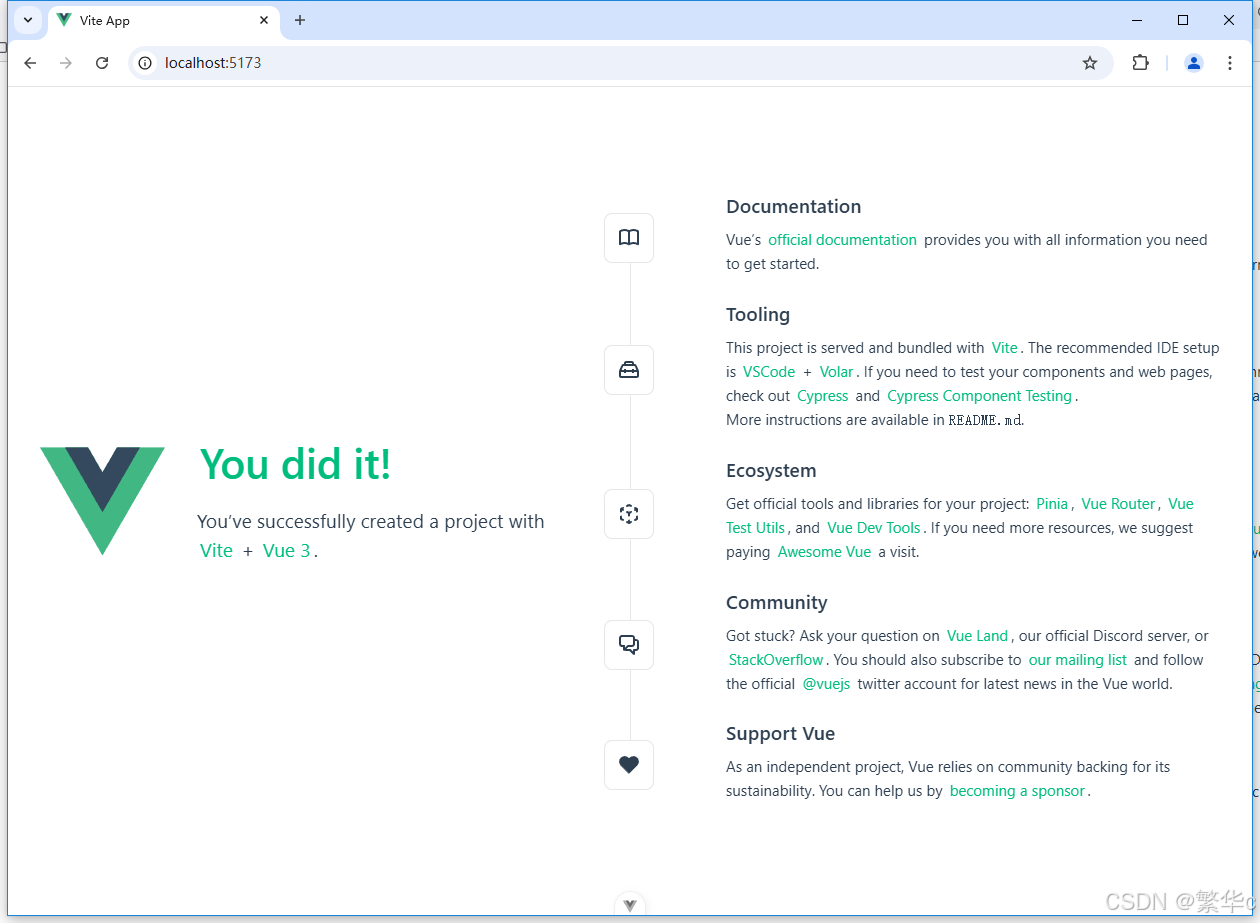Click the large Vue logo
Image resolution: width=1260 pixels, height=923 pixels.
point(102,500)
